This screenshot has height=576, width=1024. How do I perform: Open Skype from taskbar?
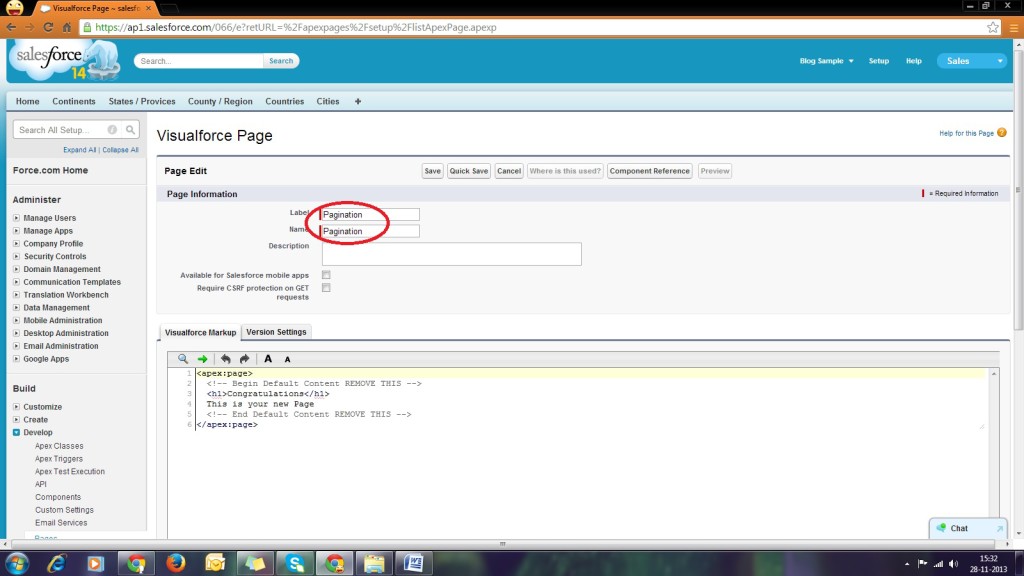[295, 563]
